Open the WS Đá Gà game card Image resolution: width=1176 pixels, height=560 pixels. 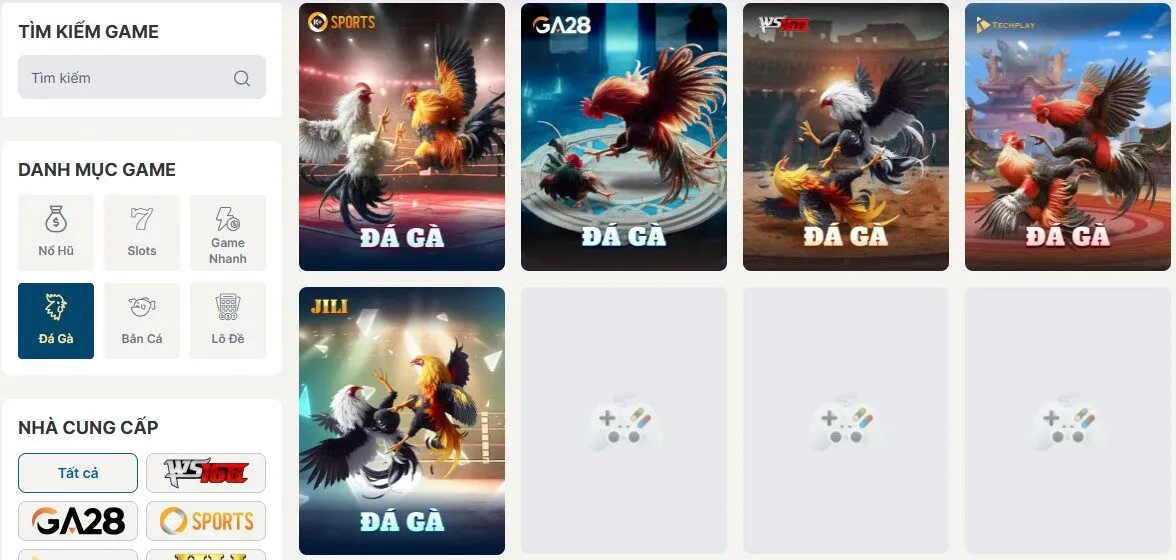846,136
